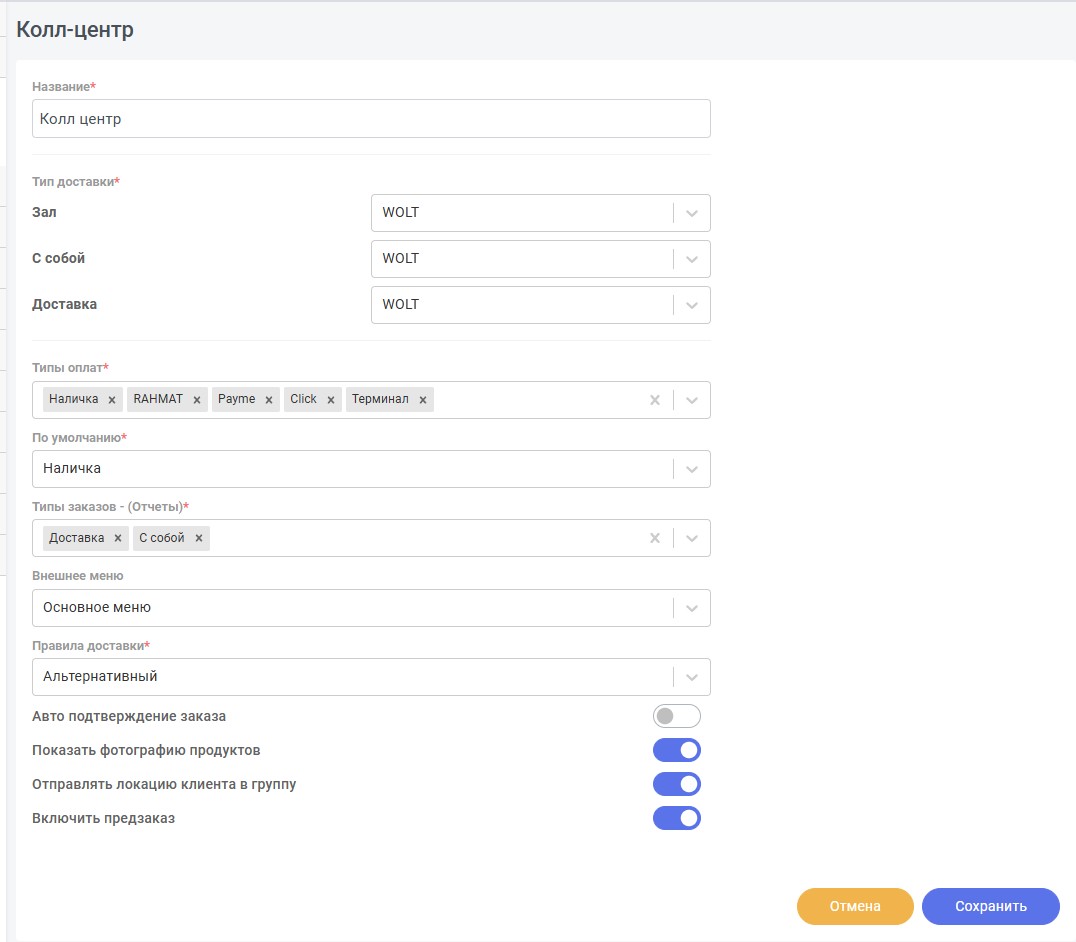The width and height of the screenshot is (1076, 942).
Task: Toggle the Включить предзаказ switch
Action: (x=677, y=818)
